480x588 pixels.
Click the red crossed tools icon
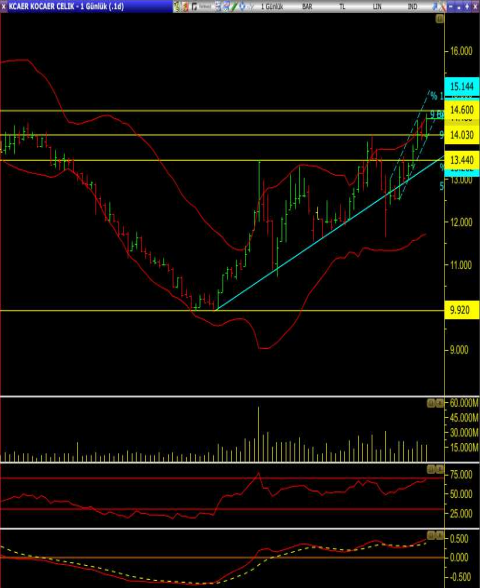click(x=443, y=6)
